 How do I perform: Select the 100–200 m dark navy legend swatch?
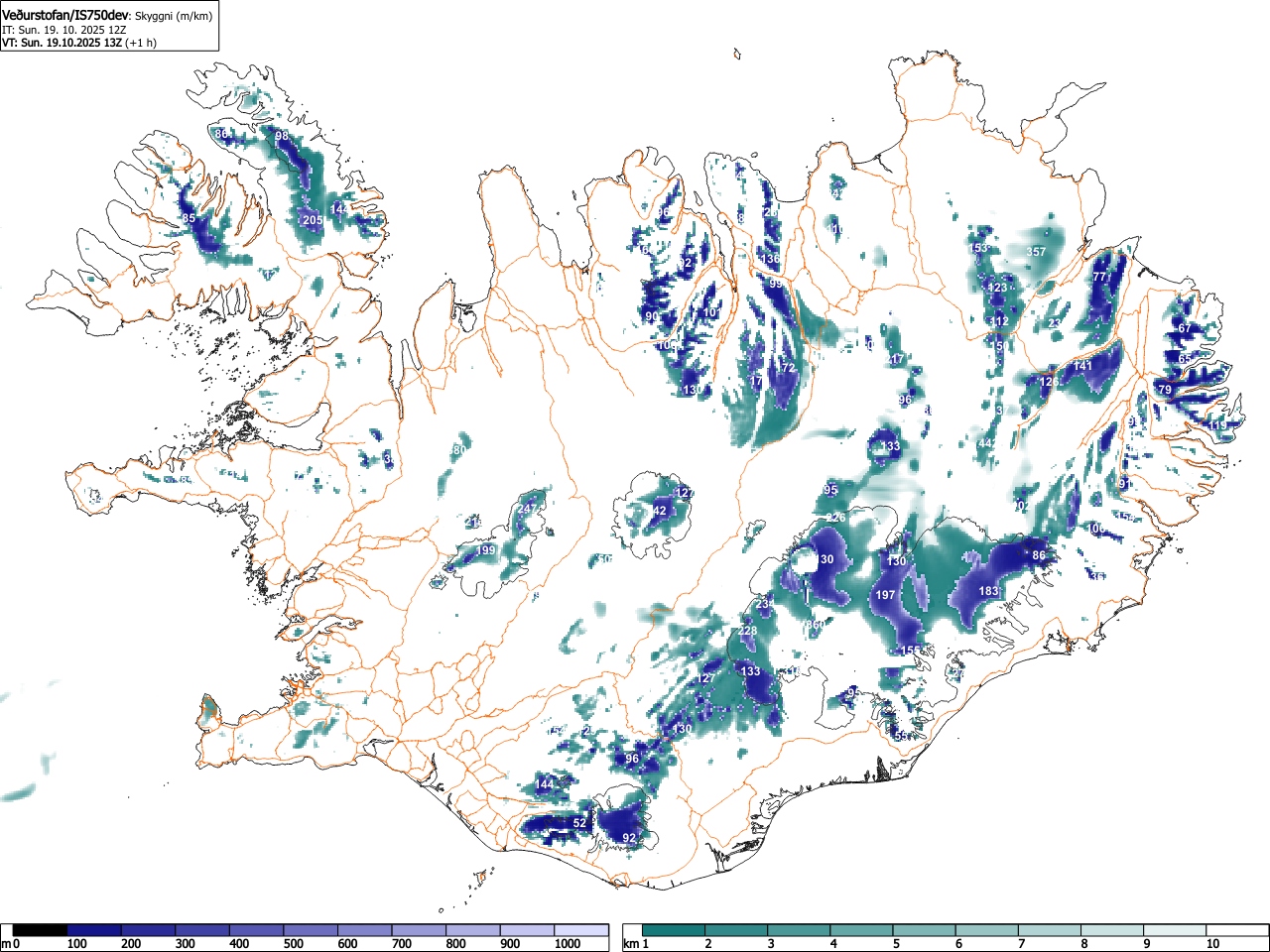click(94, 930)
